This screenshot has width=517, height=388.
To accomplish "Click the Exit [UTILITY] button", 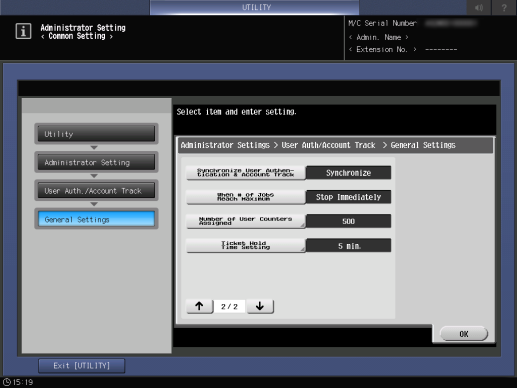I will tap(82, 366).
